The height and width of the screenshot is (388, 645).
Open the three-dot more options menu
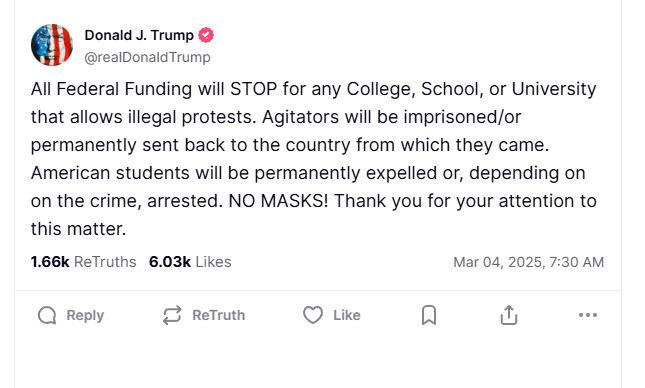click(588, 315)
